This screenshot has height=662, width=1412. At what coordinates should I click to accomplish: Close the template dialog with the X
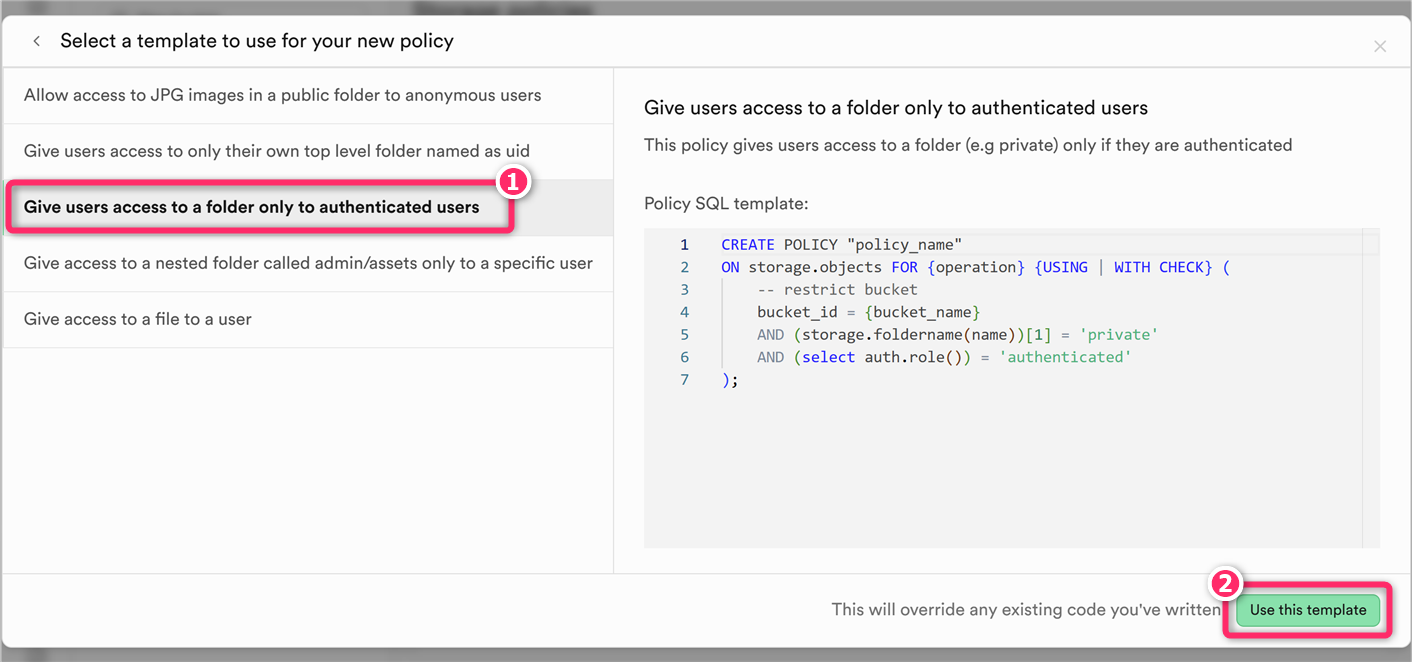[1380, 46]
